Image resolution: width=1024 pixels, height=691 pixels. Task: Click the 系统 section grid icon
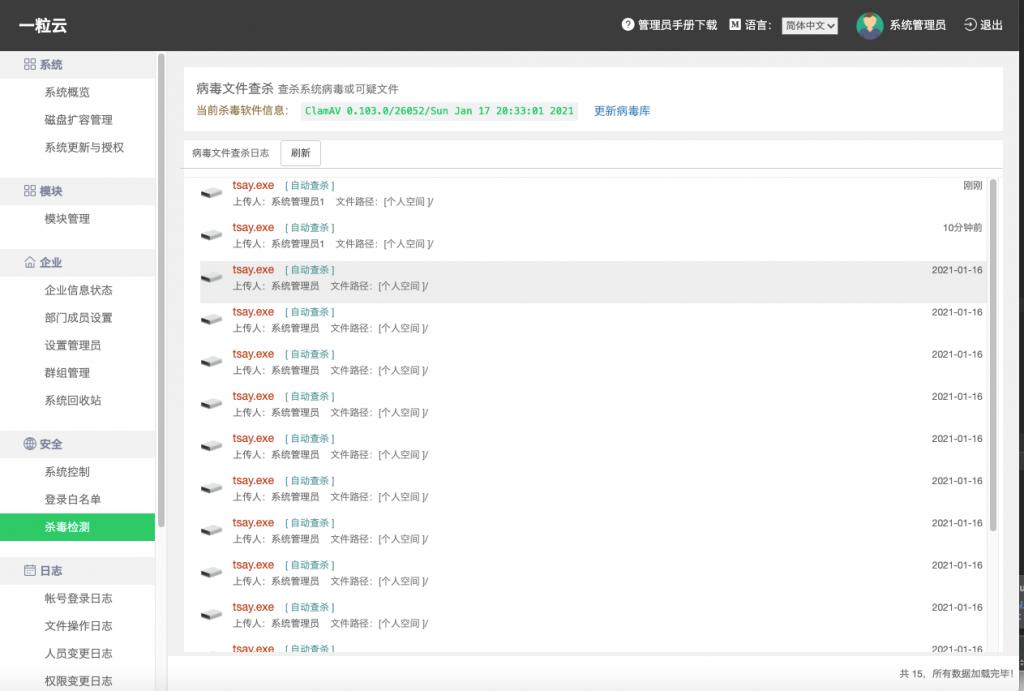[30, 64]
